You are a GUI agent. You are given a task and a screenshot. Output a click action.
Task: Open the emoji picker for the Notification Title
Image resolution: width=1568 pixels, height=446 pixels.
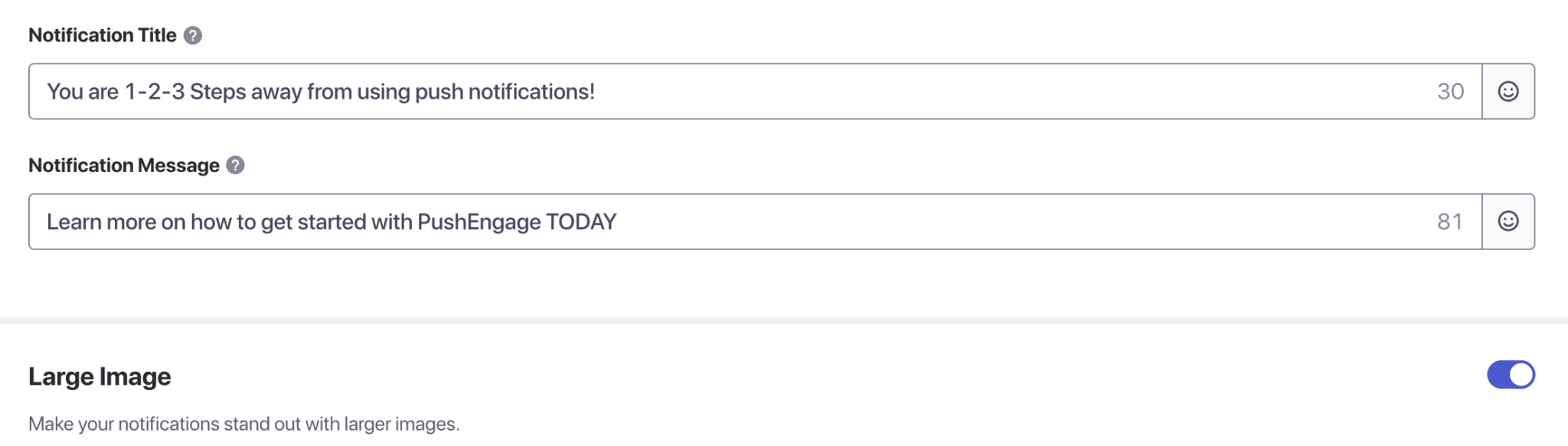[x=1508, y=91]
